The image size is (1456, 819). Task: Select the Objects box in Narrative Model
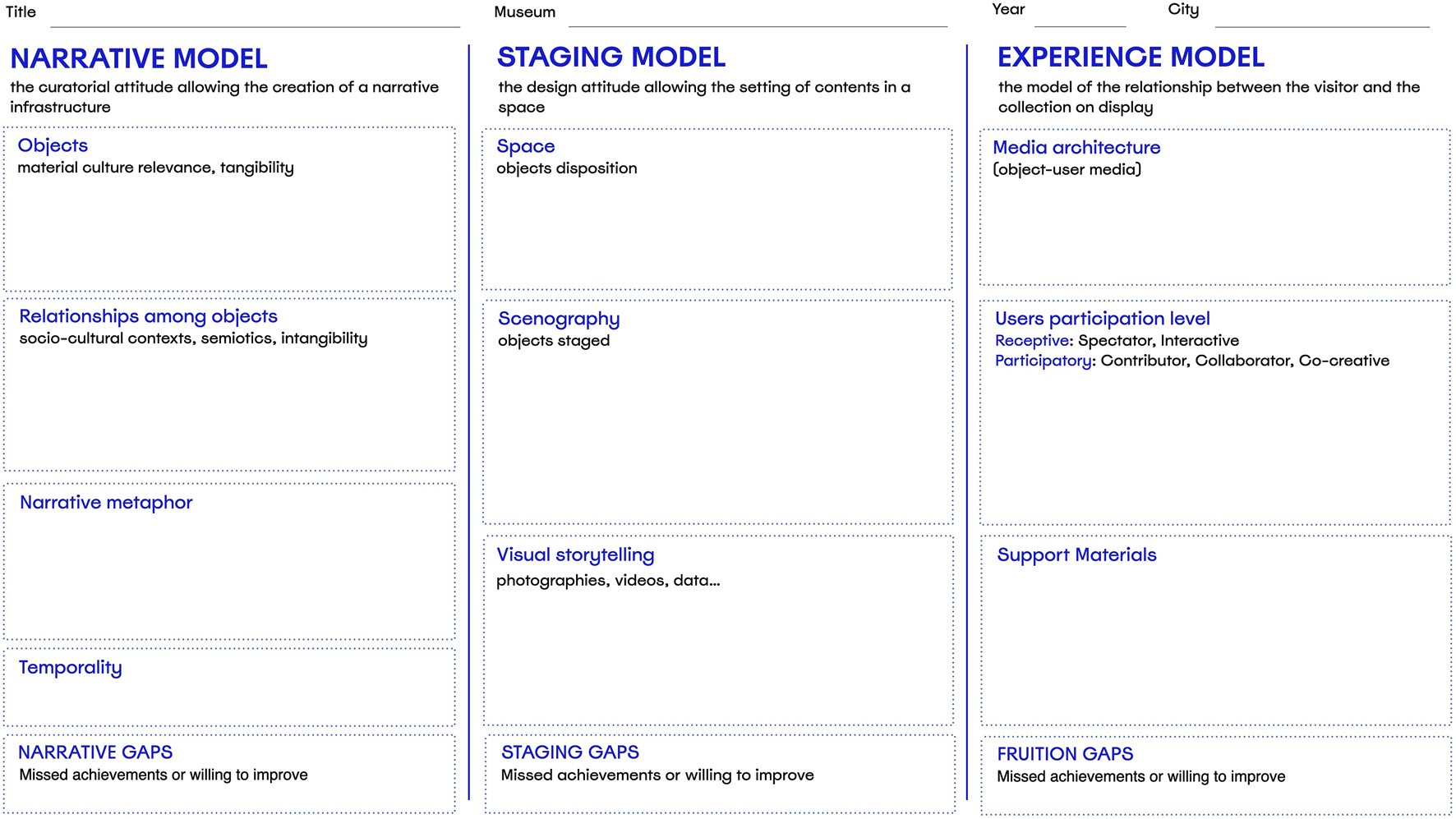click(229, 209)
